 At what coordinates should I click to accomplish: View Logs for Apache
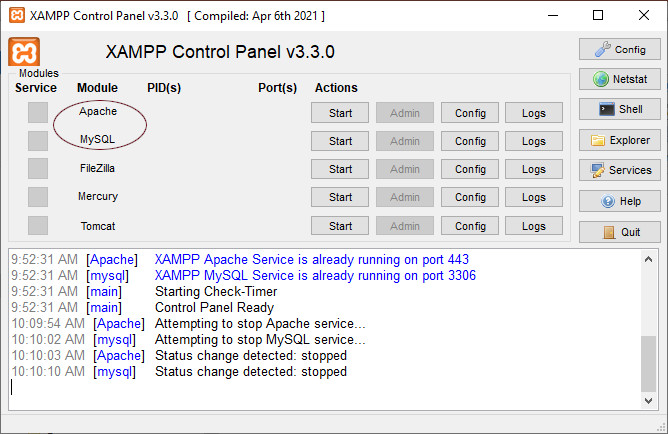(534, 113)
